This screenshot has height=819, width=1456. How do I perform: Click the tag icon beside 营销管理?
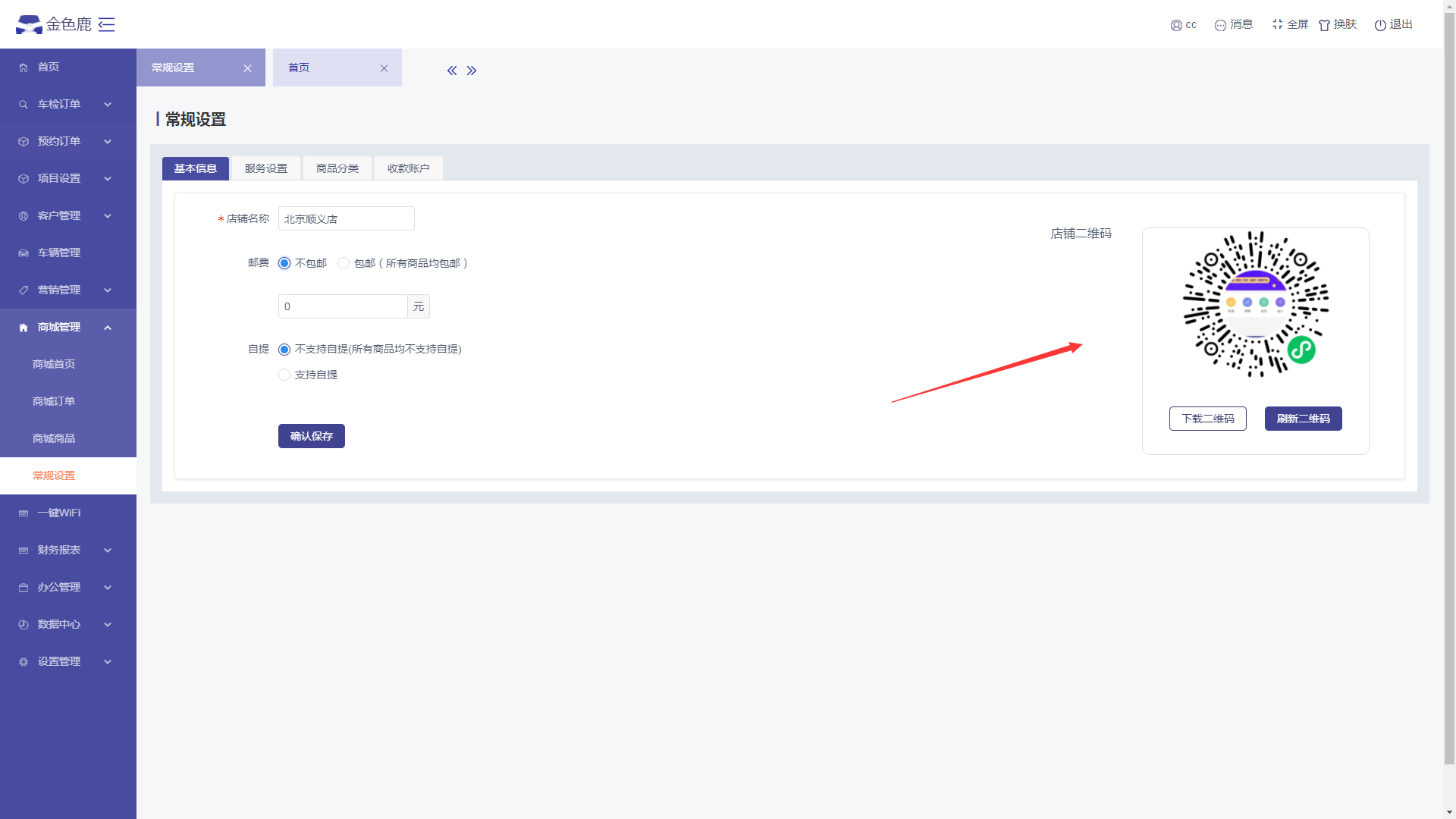coord(24,290)
